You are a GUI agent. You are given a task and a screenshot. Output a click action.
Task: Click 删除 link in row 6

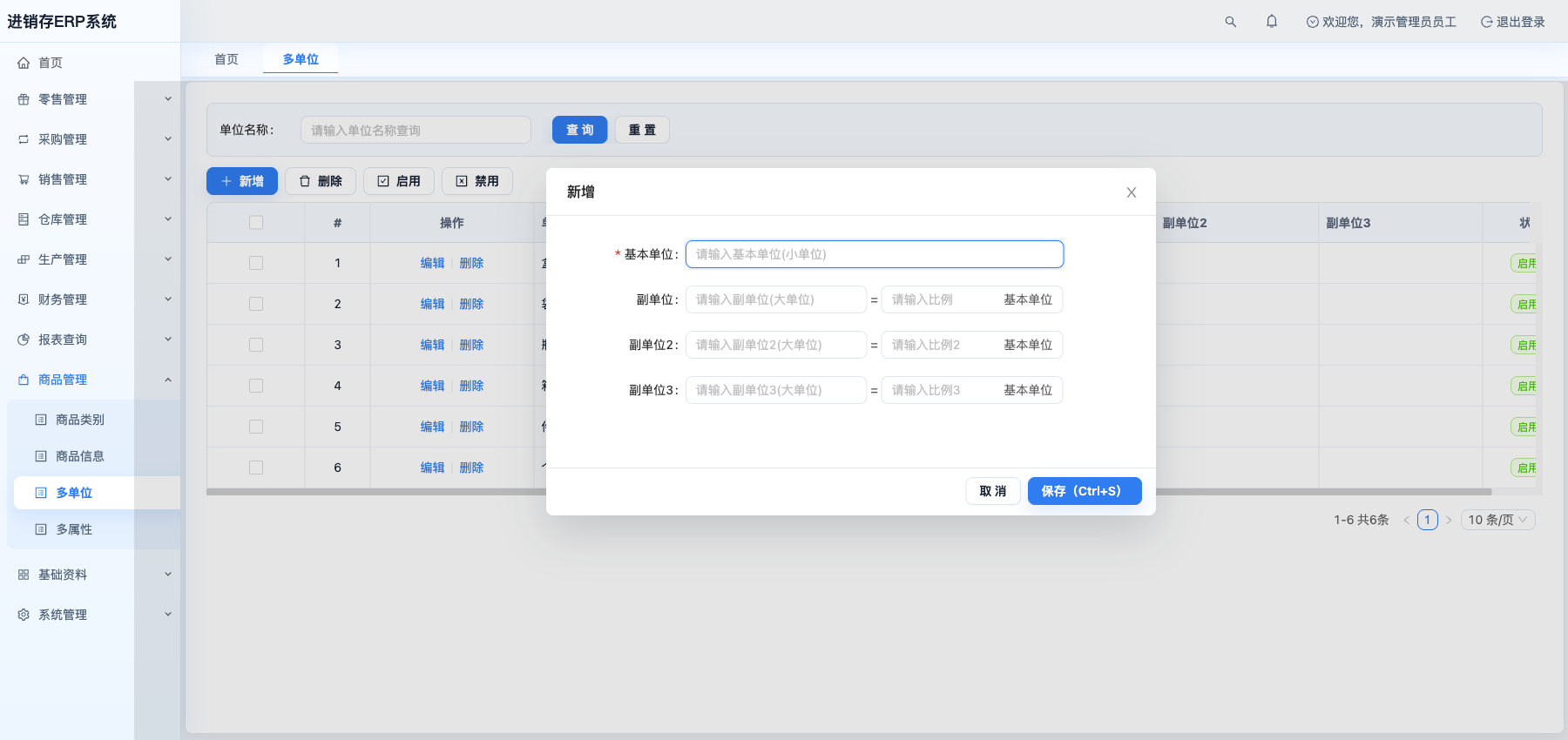tap(471, 468)
